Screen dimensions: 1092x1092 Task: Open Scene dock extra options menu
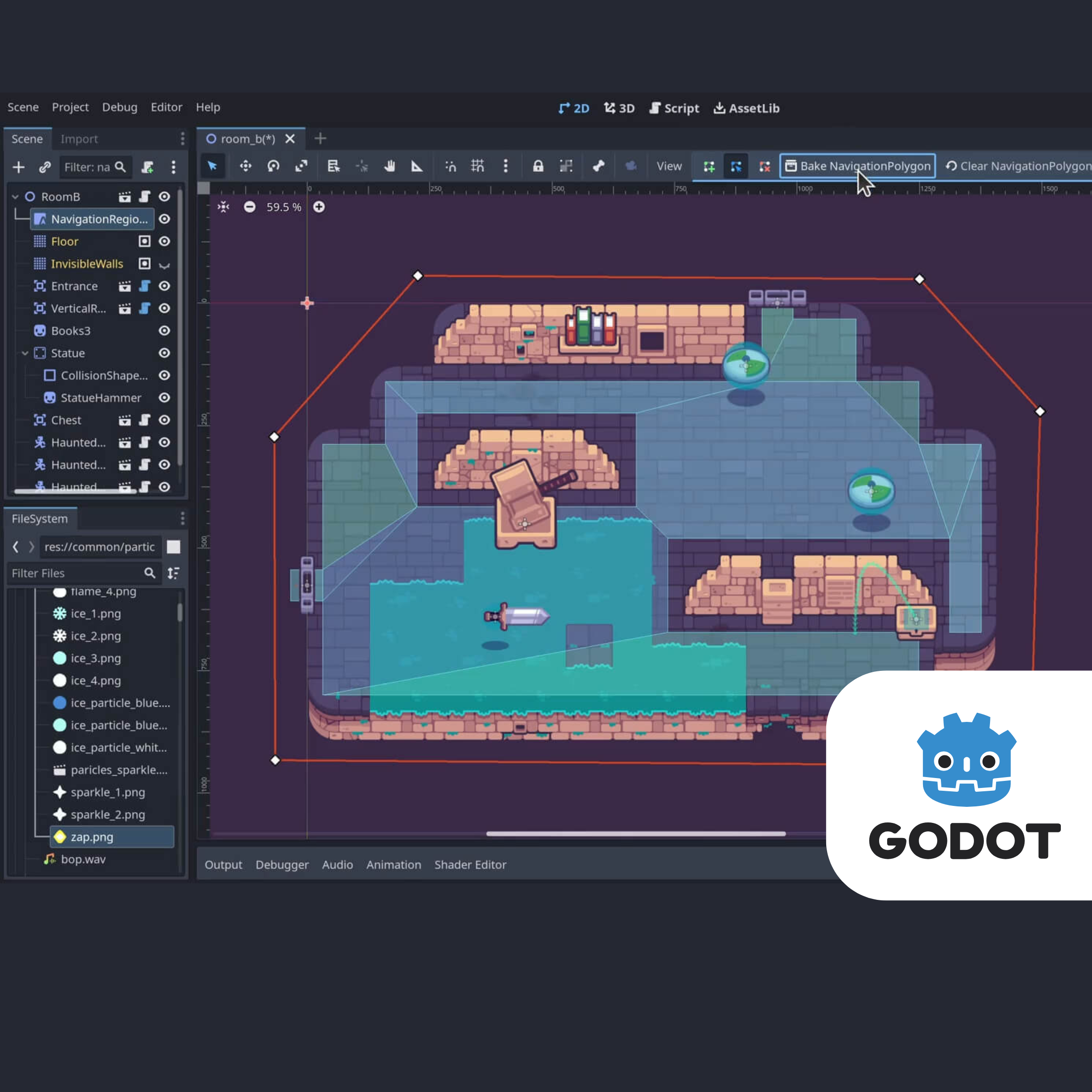pos(174,167)
